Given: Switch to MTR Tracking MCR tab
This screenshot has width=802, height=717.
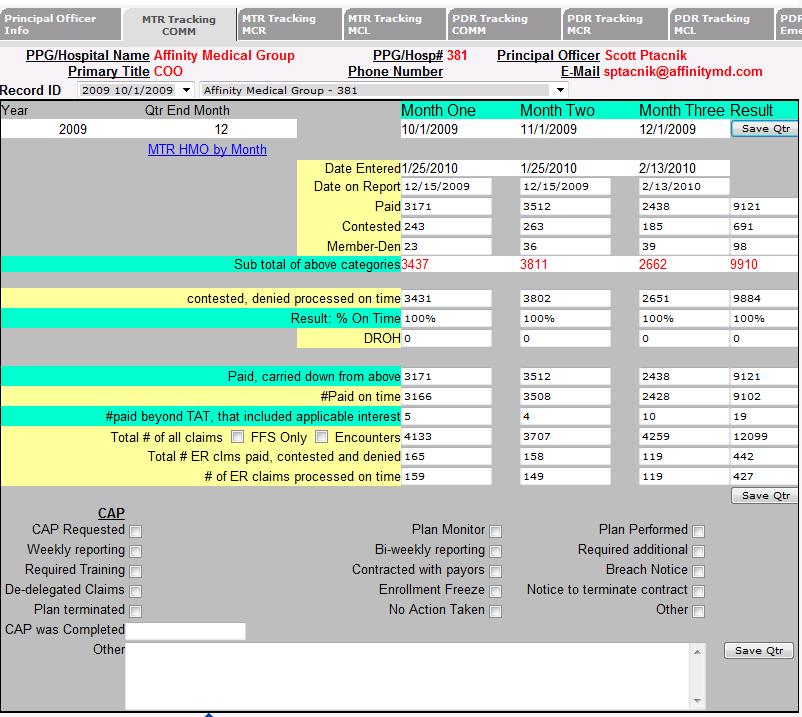Looking at the screenshot, I should pos(290,24).
